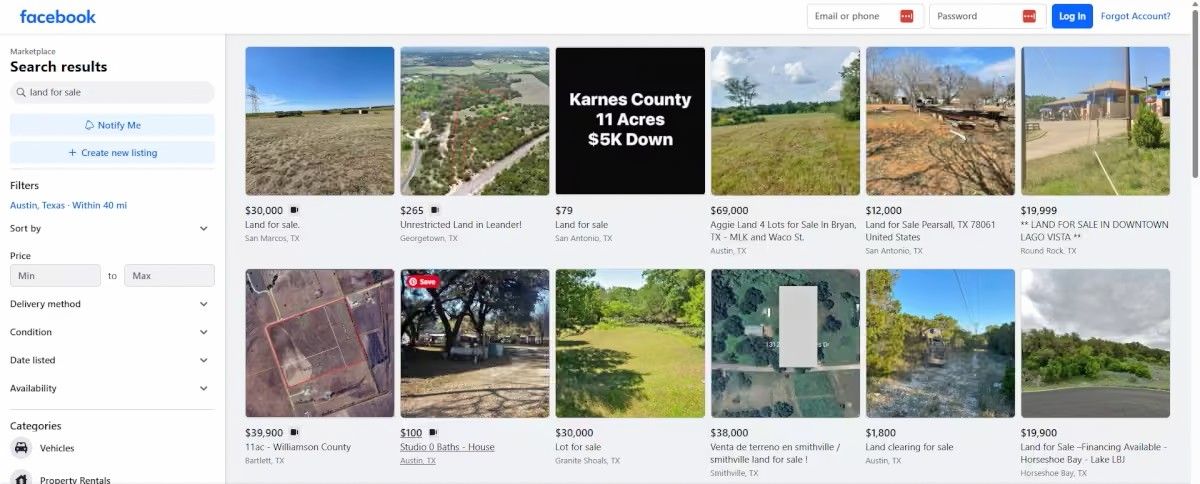The height and width of the screenshot is (484, 1200).
Task: Open the Condition filter dropdown
Action: point(203,332)
